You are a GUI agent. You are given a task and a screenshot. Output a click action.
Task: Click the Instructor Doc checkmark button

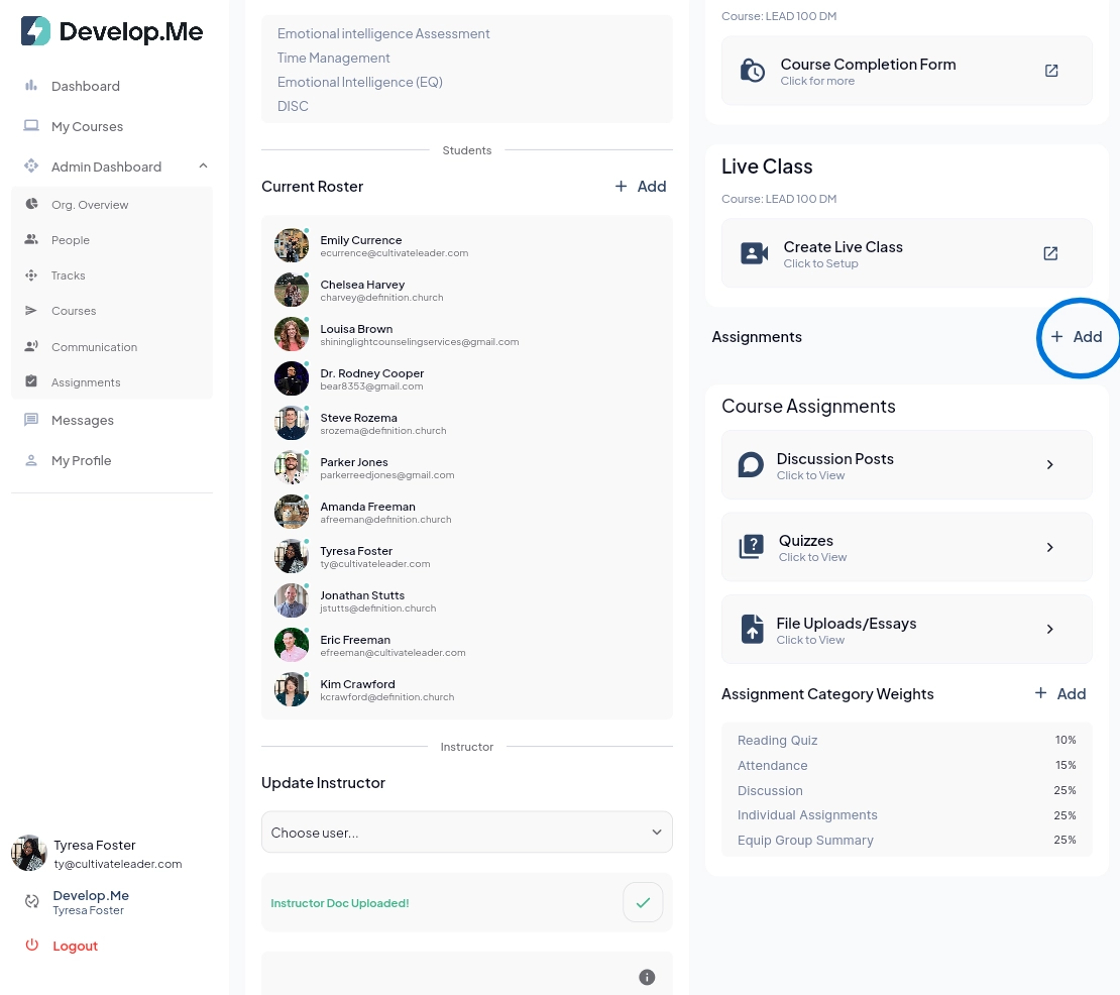click(x=643, y=902)
